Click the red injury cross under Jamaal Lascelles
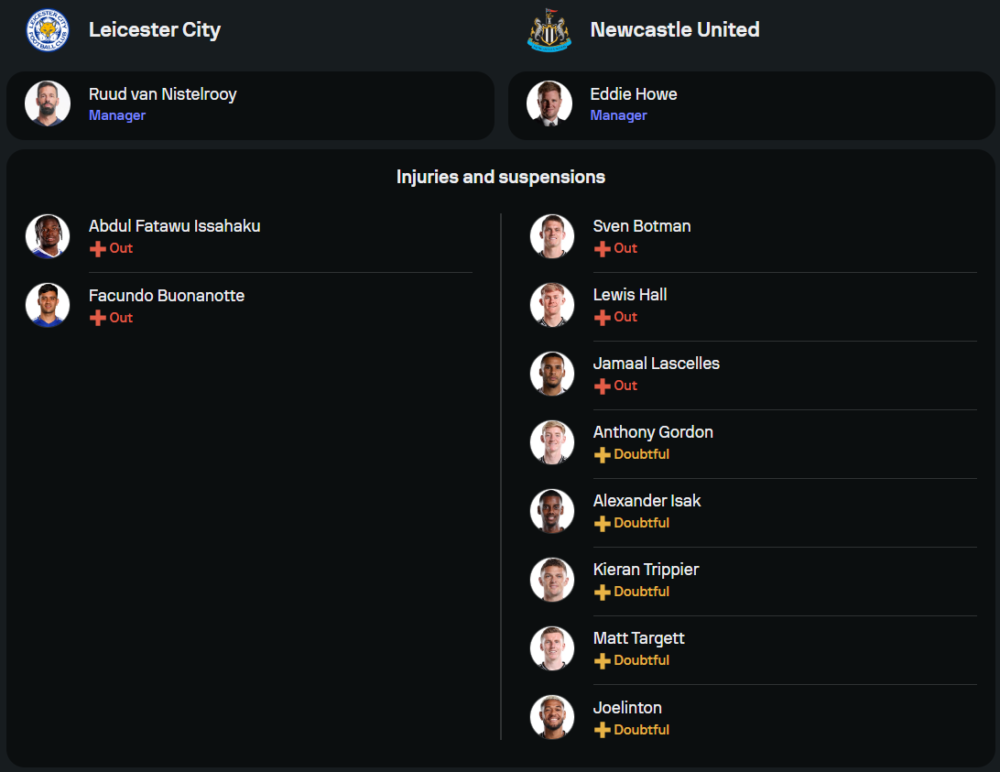This screenshot has height=772, width=1000. 602,386
